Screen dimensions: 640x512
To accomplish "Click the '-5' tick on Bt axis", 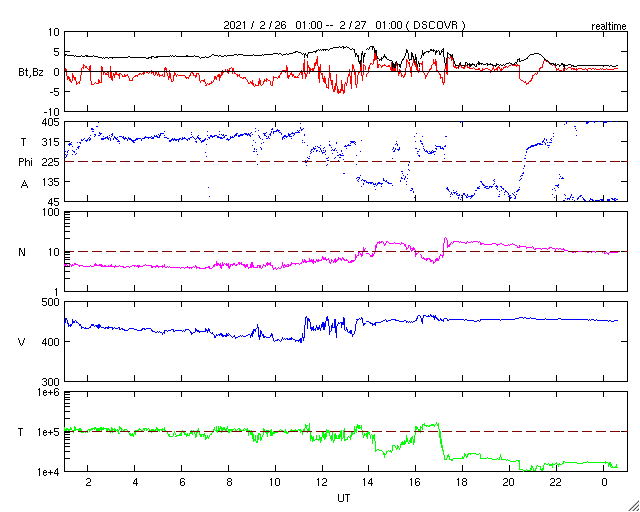I will [54, 92].
